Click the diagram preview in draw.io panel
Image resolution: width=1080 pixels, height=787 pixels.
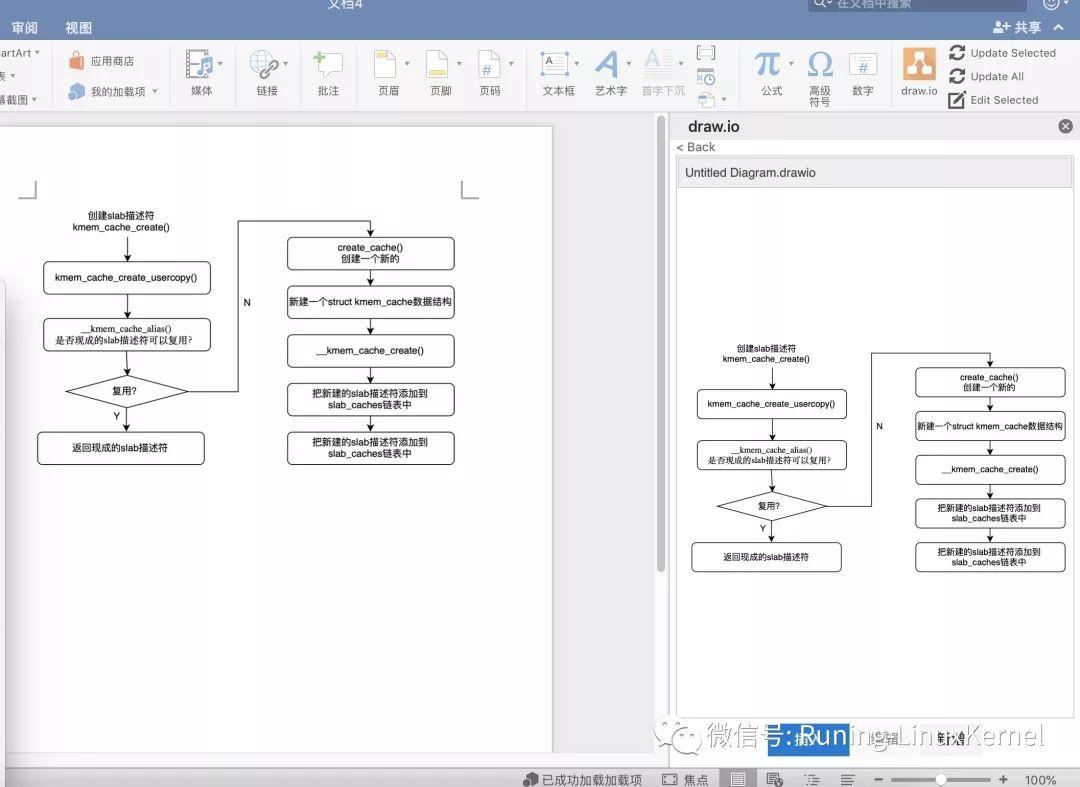click(879, 457)
